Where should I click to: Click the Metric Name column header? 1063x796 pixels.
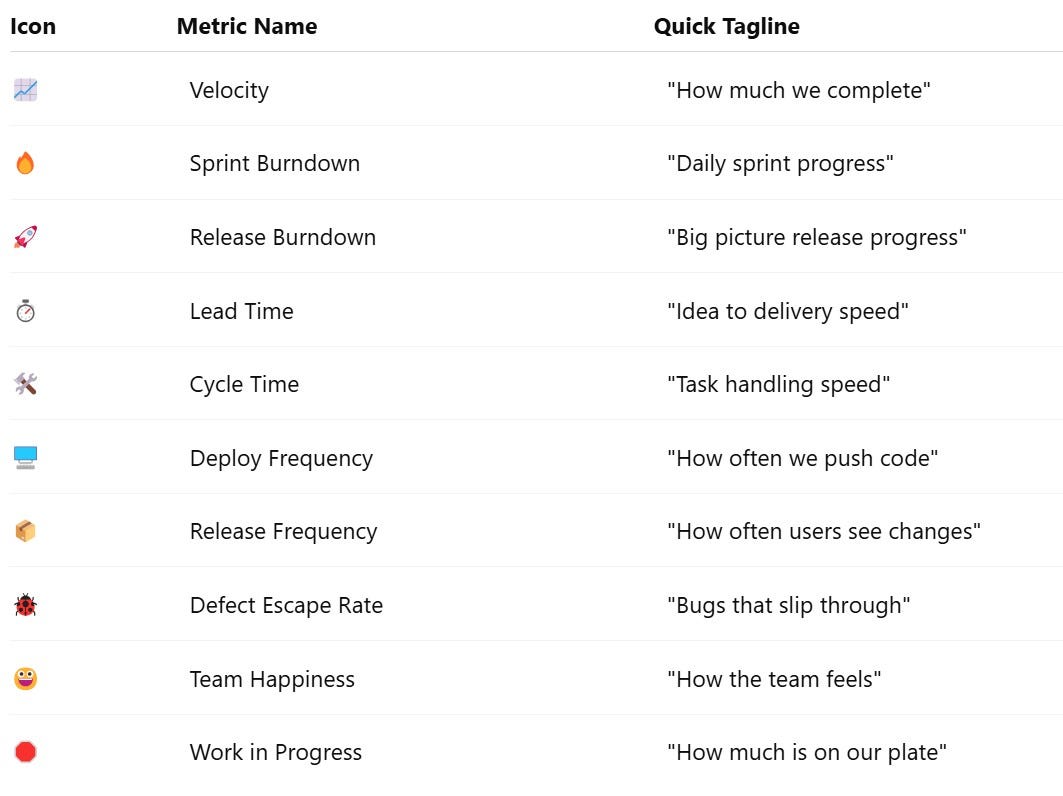click(x=247, y=26)
